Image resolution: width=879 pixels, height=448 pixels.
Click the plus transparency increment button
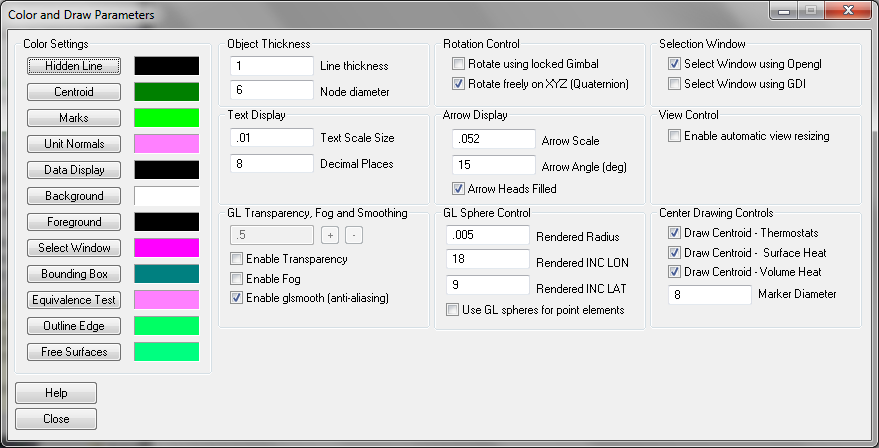pos(330,235)
